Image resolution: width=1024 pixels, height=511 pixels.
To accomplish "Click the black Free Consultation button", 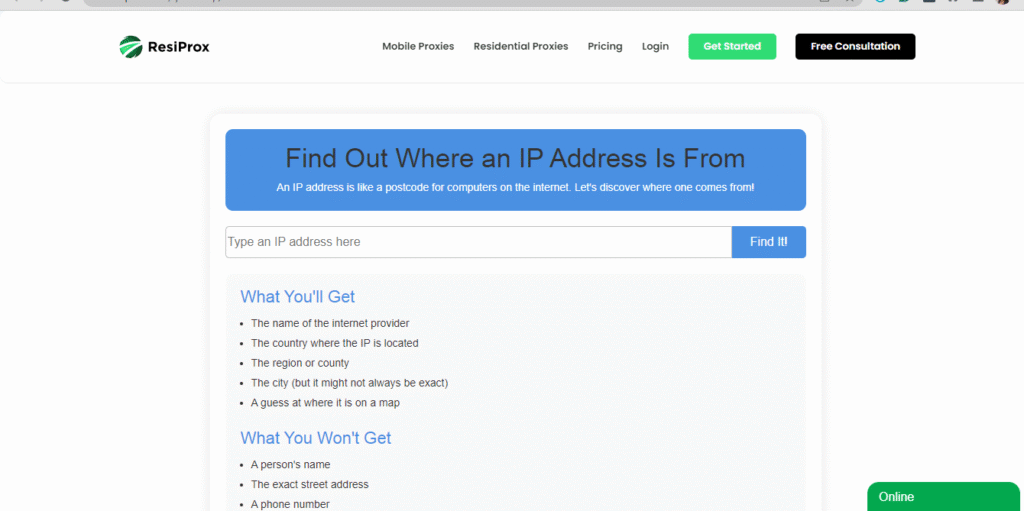I will tap(854, 46).
